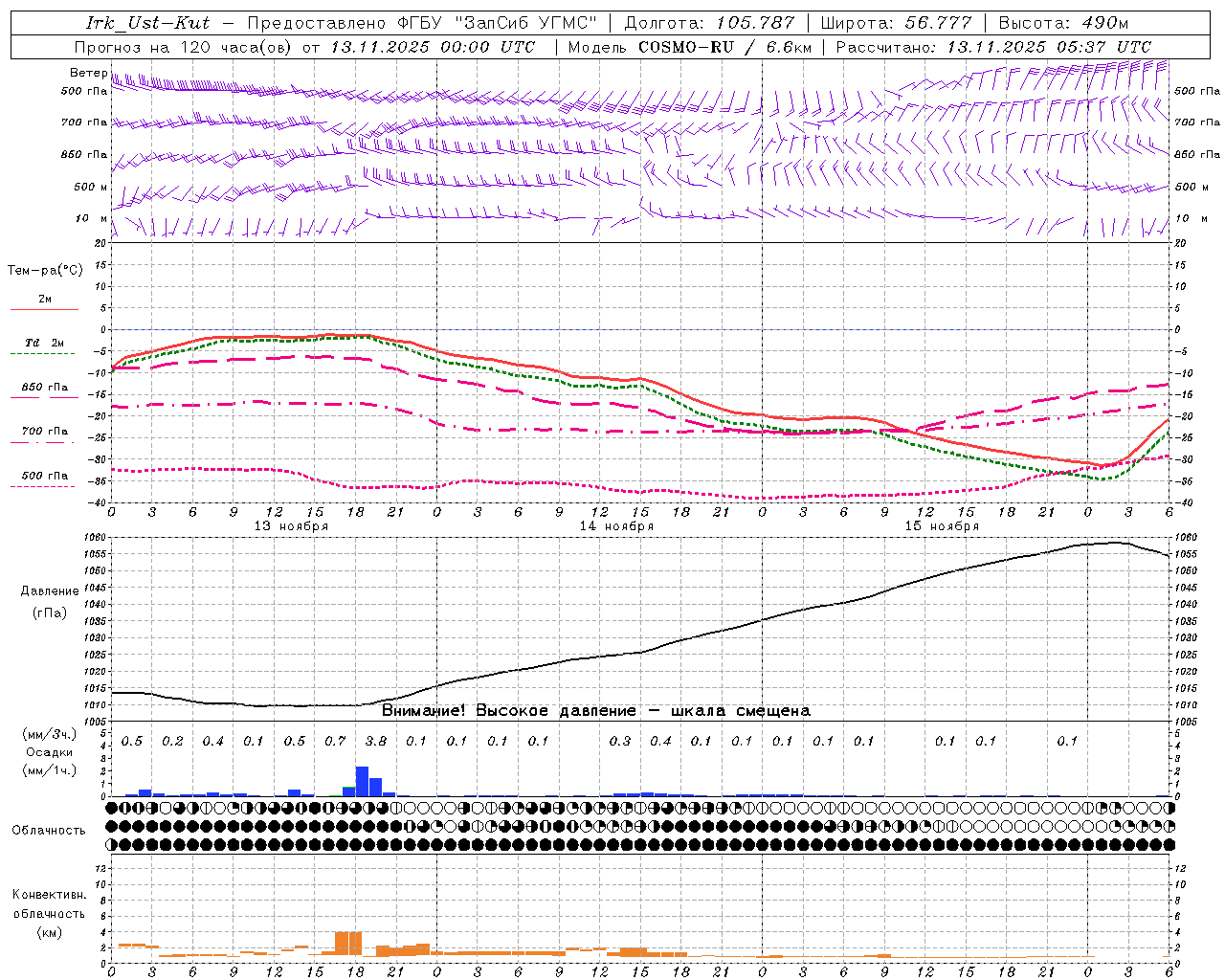The image size is (1225, 980).
Task: Click the 2м temperature legend entry
Action: pyautogui.click(x=45, y=300)
